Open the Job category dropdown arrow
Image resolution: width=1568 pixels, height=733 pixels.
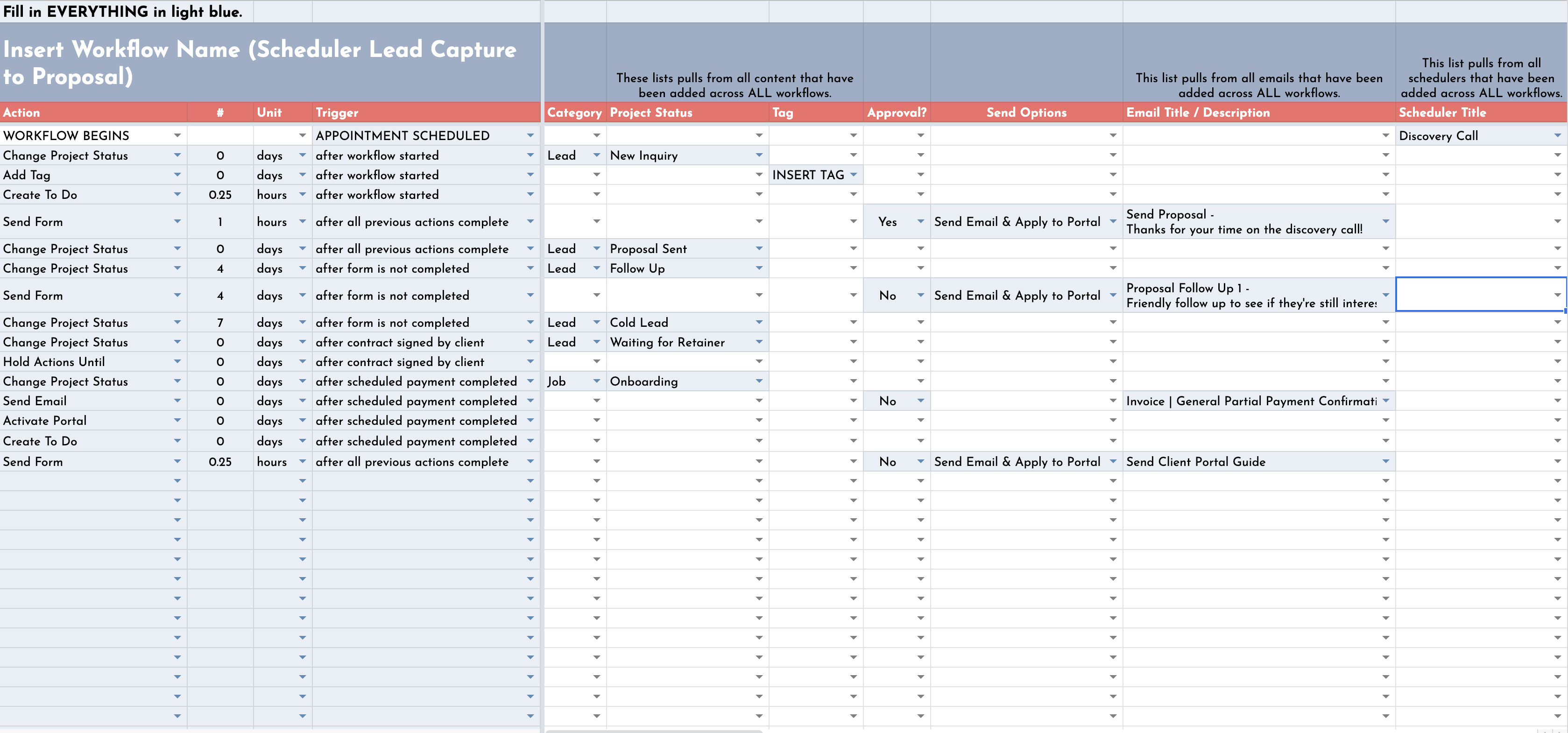(x=597, y=381)
